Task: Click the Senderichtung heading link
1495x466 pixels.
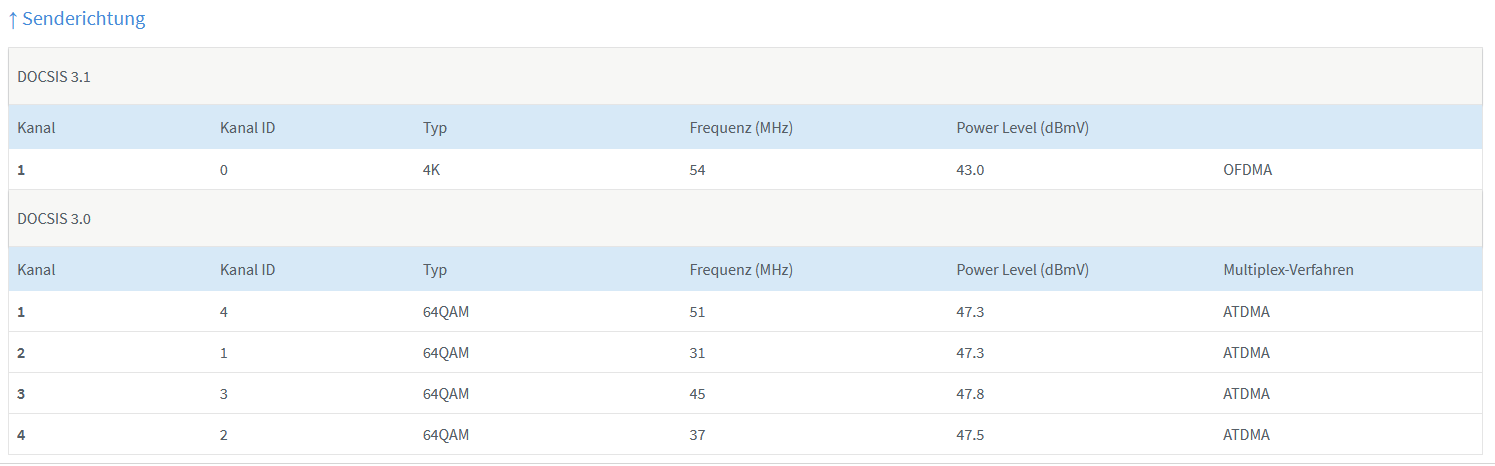Action: pyautogui.click(x=83, y=19)
